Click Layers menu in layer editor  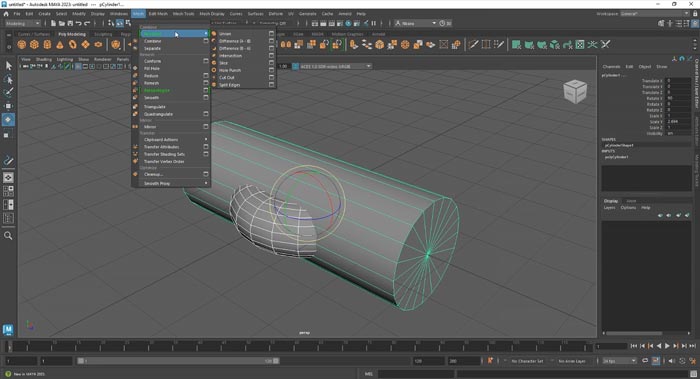coord(609,208)
